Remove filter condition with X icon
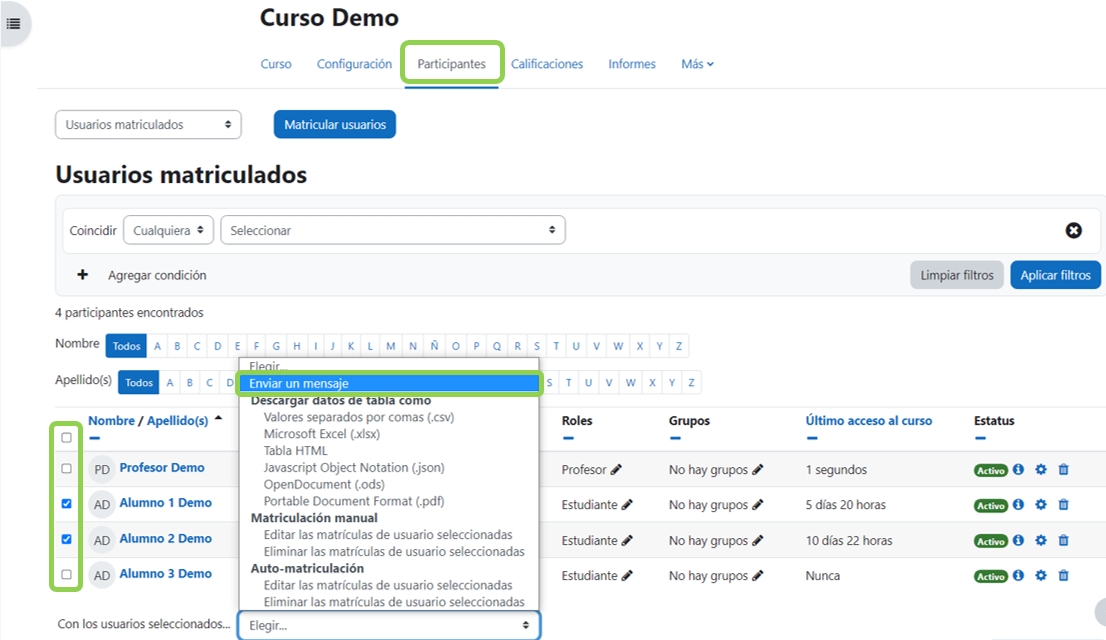The image size is (1106, 640). pyautogui.click(x=1073, y=230)
